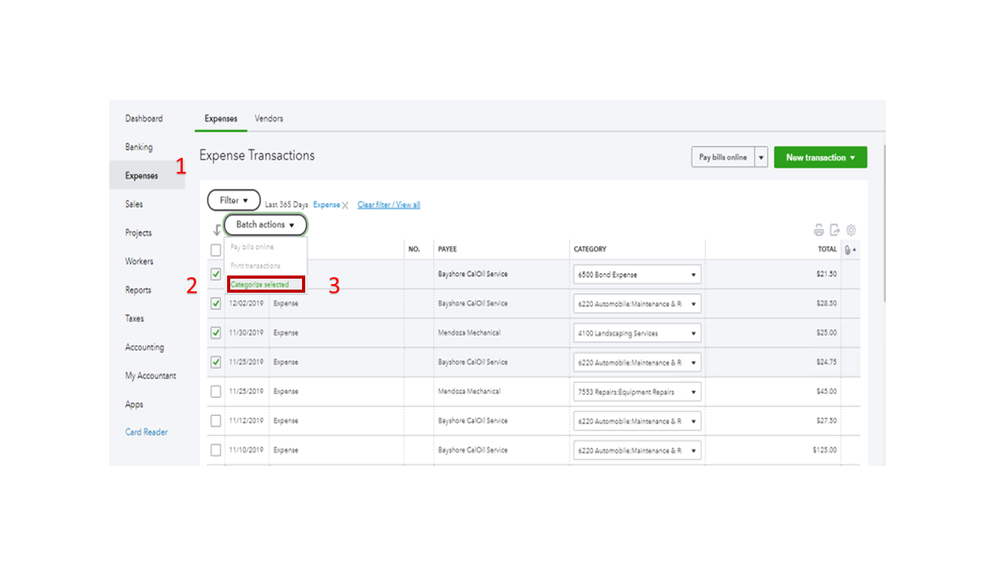Image resolution: width=999 pixels, height=562 pixels.
Task: Uncheck the $21.50 Bayshore CalOil row checkbox
Action: click(x=216, y=274)
